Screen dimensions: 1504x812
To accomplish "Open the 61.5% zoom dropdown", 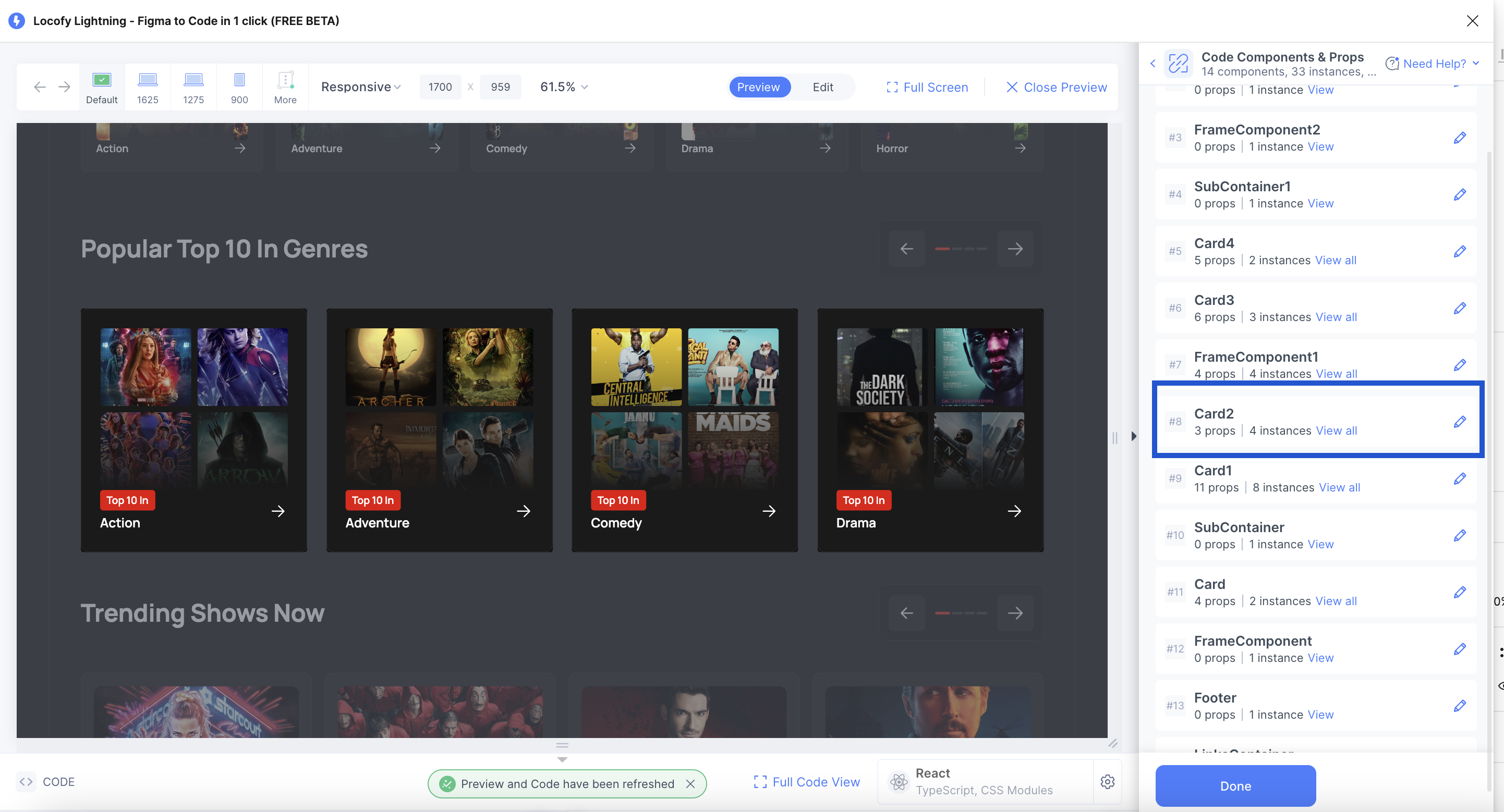I will click(562, 87).
